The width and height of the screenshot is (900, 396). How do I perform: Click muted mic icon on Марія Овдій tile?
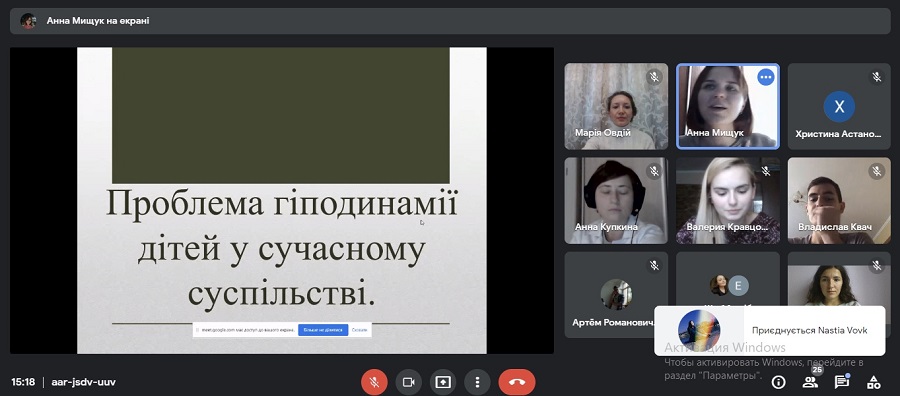(654, 77)
